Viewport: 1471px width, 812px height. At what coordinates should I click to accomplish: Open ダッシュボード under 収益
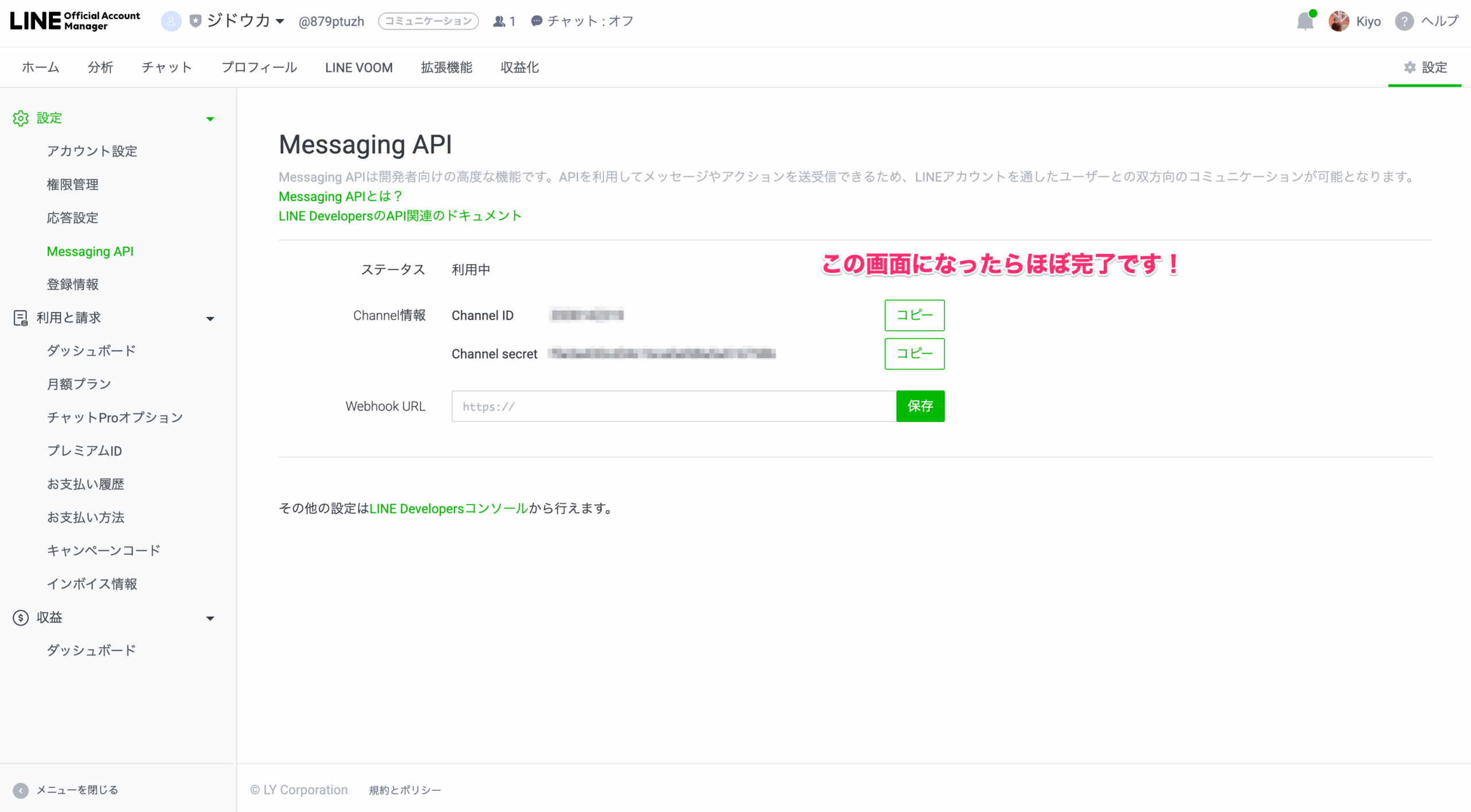[x=91, y=650]
